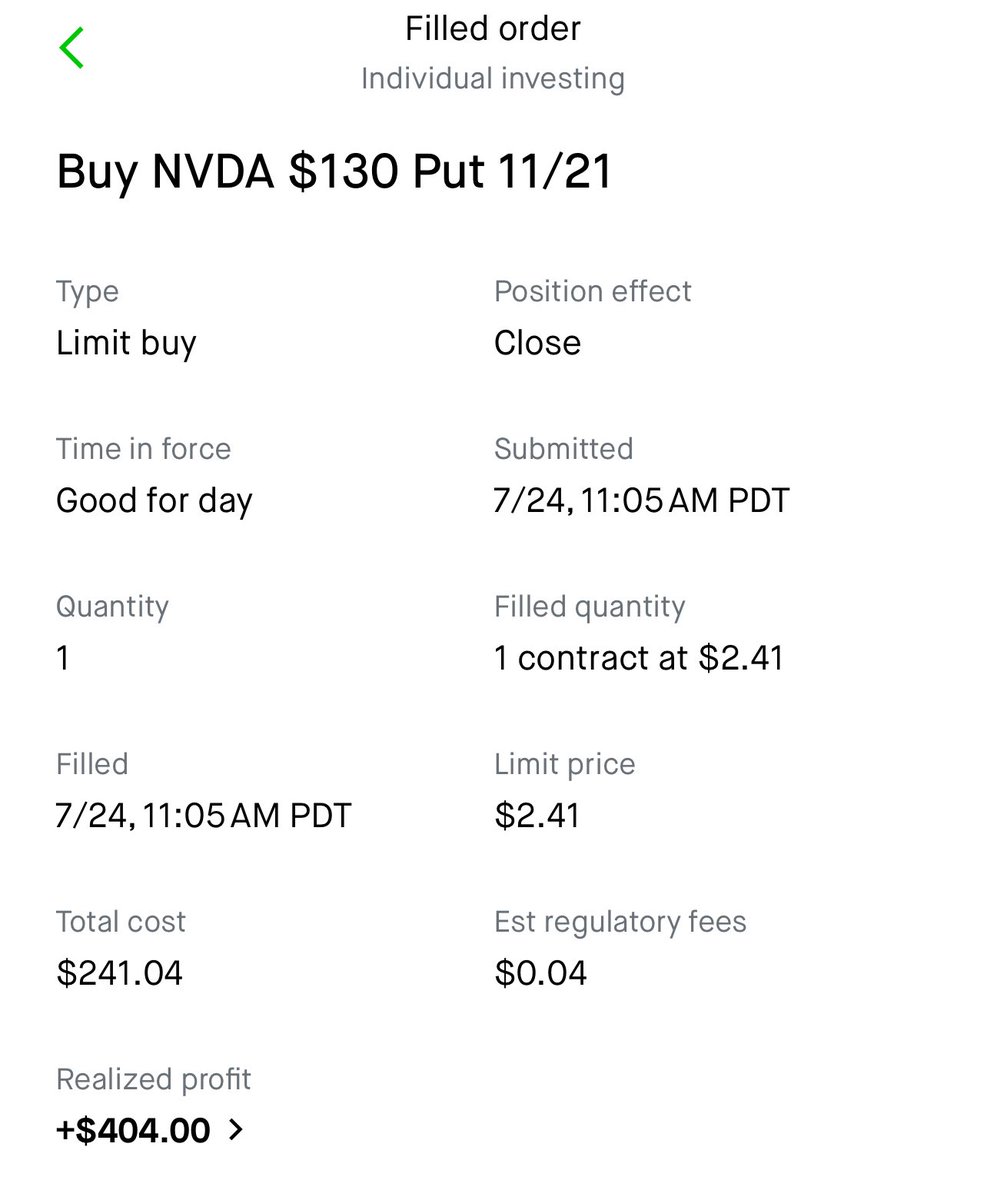The height and width of the screenshot is (1200, 987).
Task: Tap Est regulatory fees $0.04
Action: 541,972
